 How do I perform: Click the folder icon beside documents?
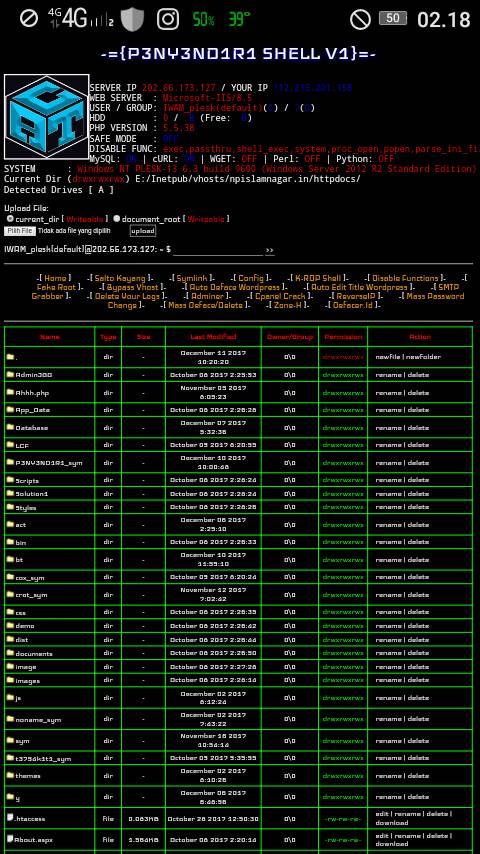10,653
